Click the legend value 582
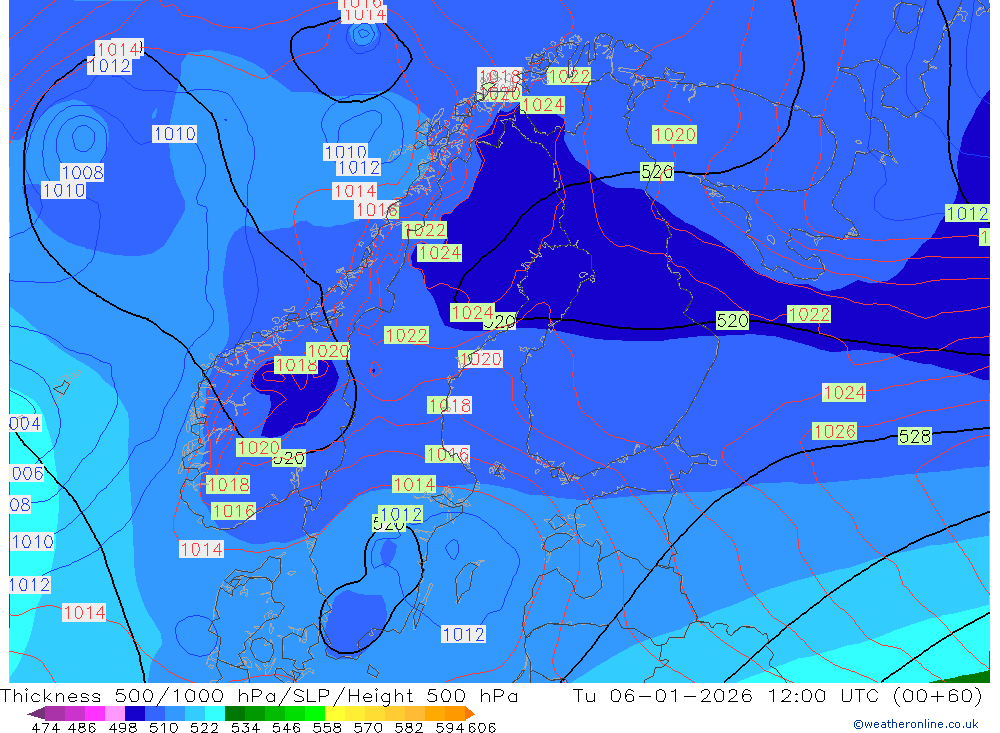 point(409,727)
